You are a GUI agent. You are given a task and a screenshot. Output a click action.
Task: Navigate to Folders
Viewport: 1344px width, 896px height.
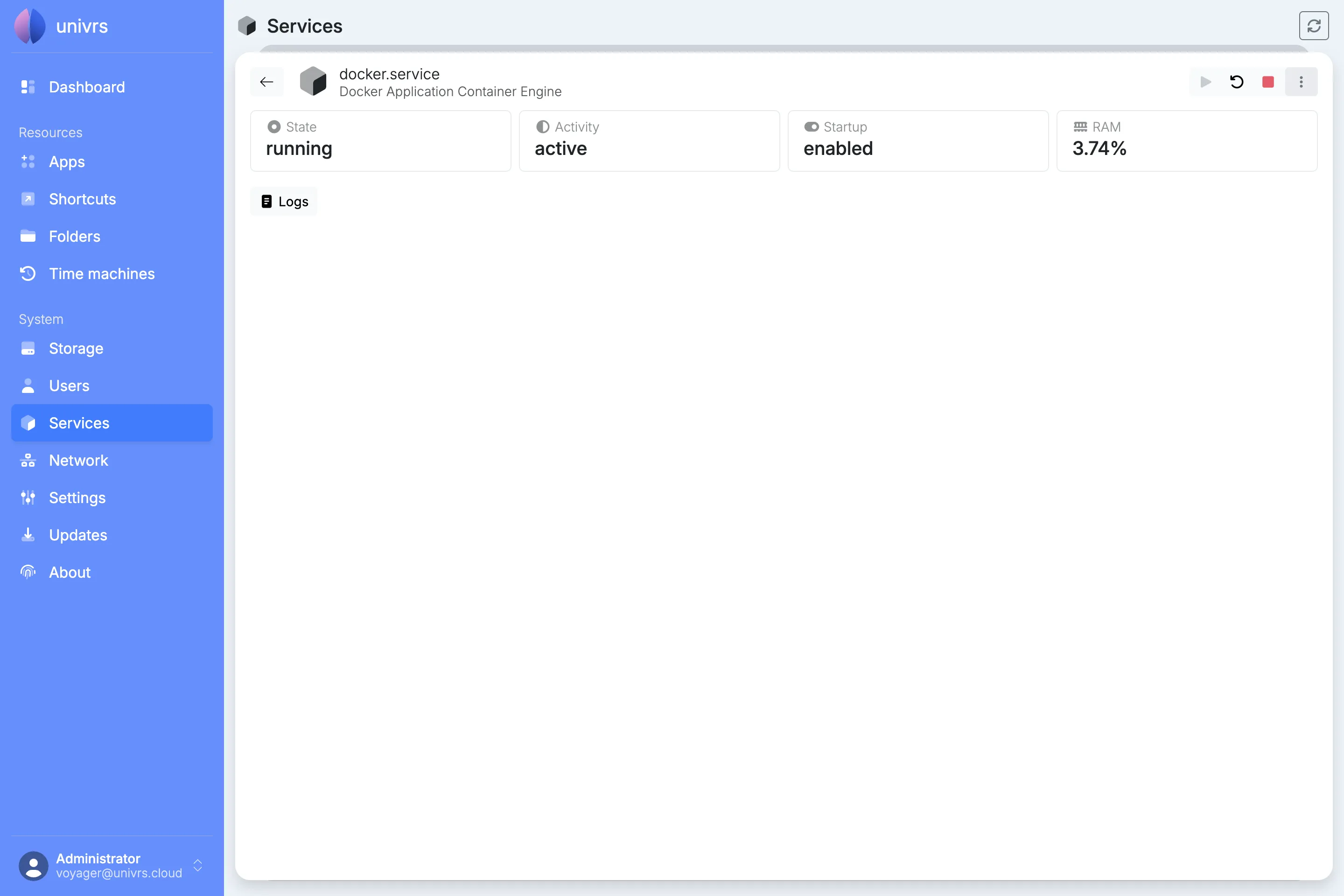pos(112,236)
